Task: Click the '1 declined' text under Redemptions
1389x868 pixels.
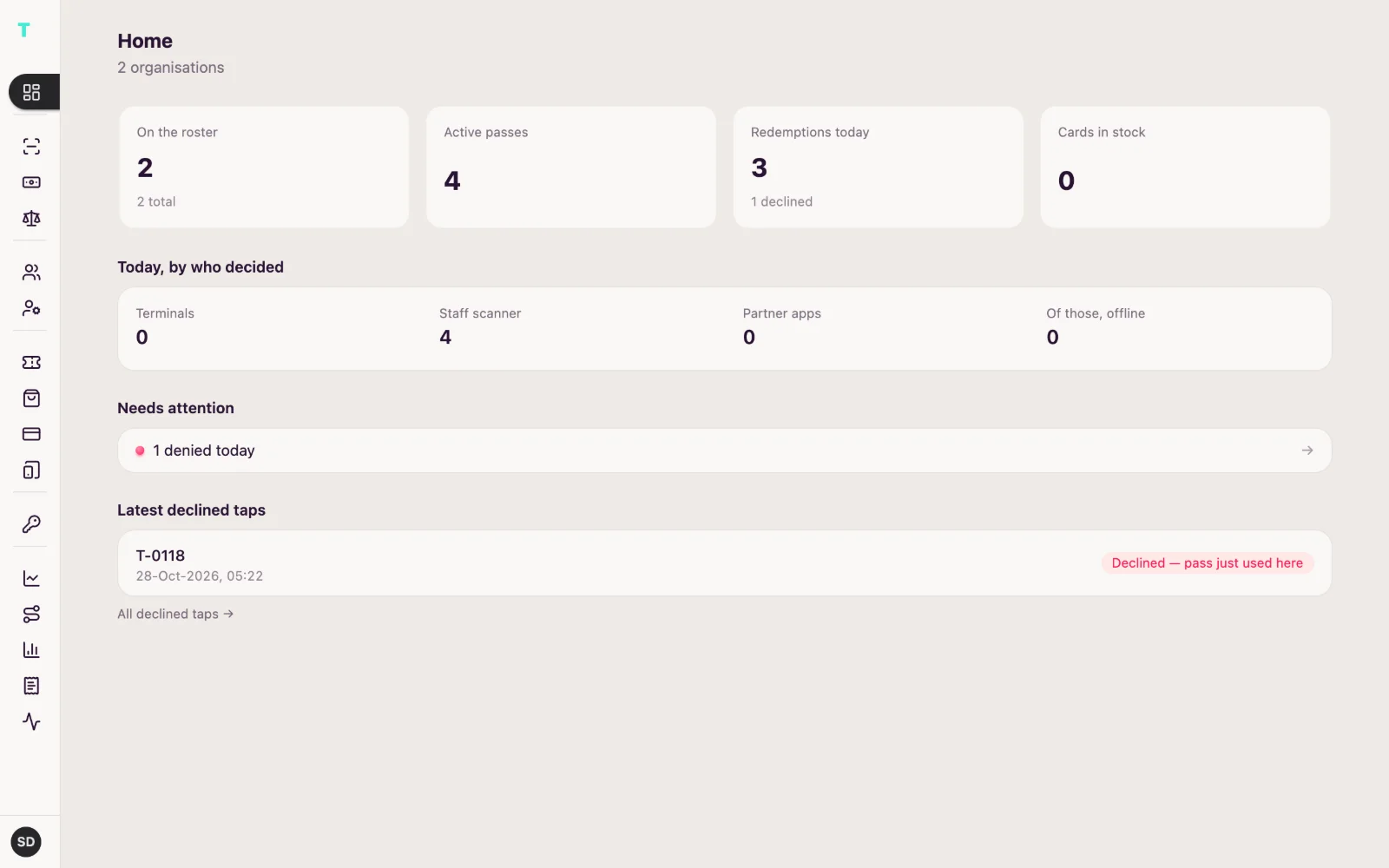Action: click(x=781, y=201)
